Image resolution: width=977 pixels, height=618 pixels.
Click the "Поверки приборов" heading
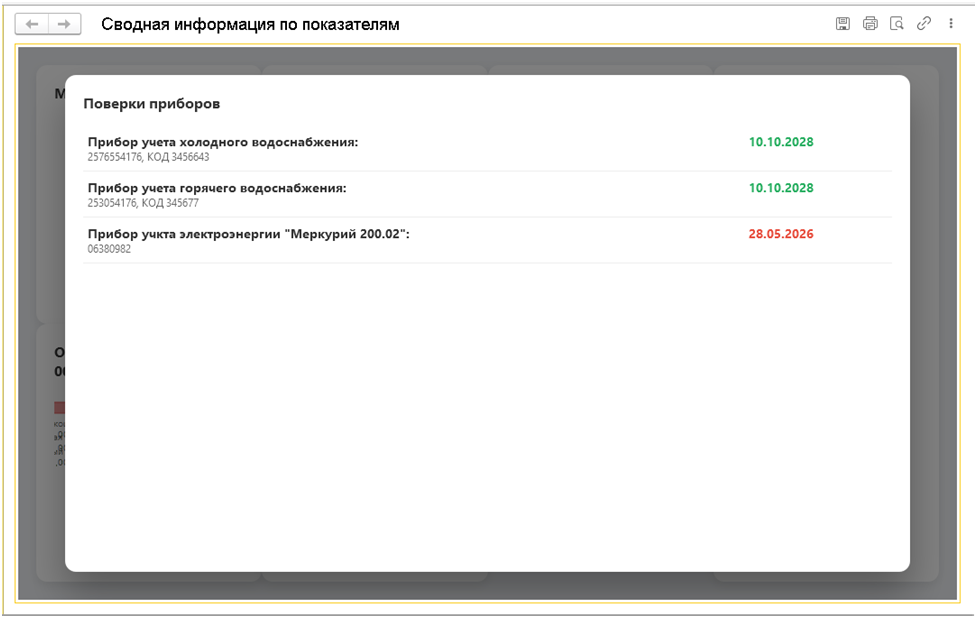tap(151, 104)
